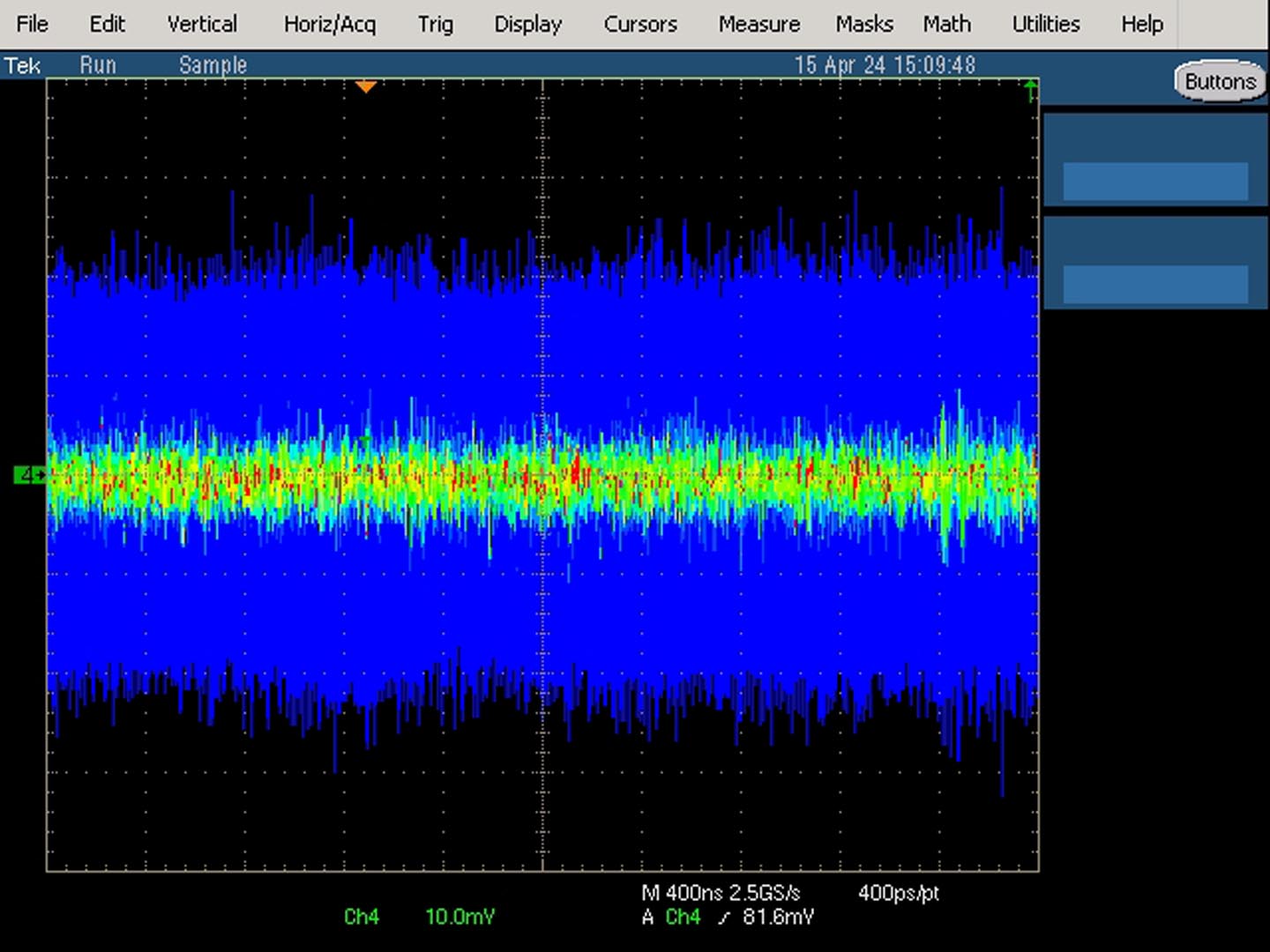The width and height of the screenshot is (1270, 952).
Task: Select the Ch4 ground reference indicator
Action: pyautogui.click(x=29, y=475)
